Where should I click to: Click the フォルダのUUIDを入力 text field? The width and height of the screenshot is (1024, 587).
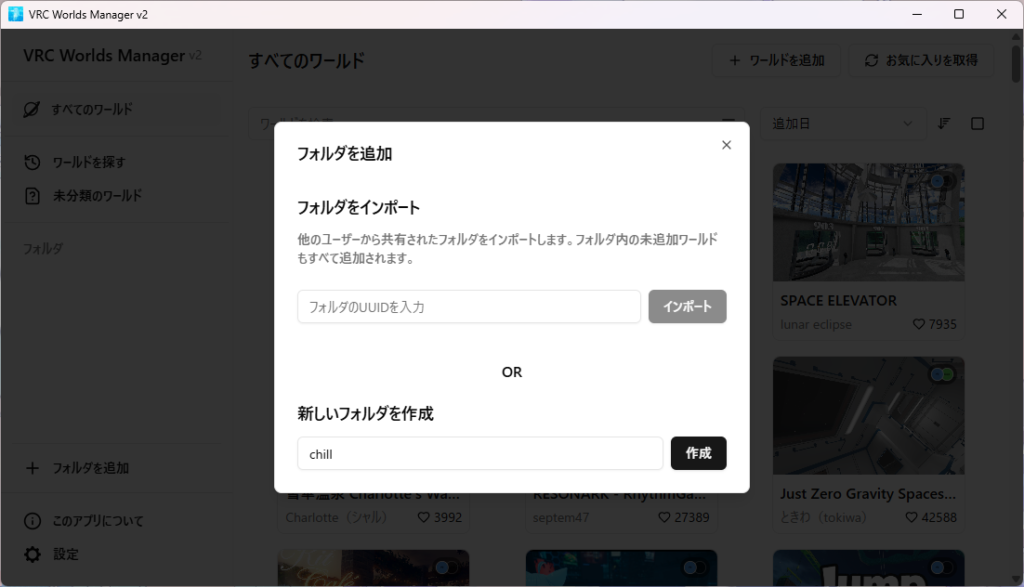coord(468,307)
